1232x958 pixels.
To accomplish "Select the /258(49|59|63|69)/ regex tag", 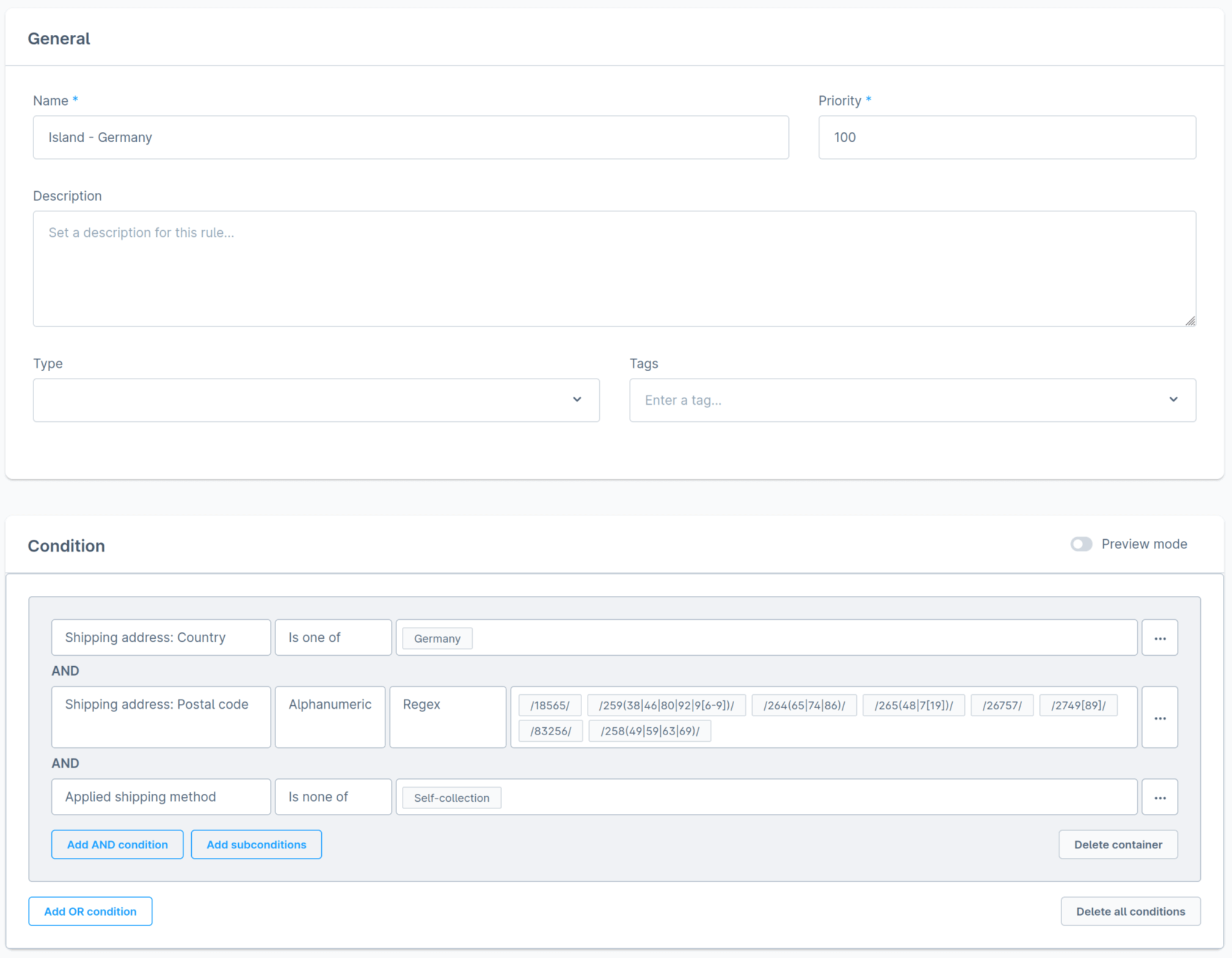I will coord(650,731).
